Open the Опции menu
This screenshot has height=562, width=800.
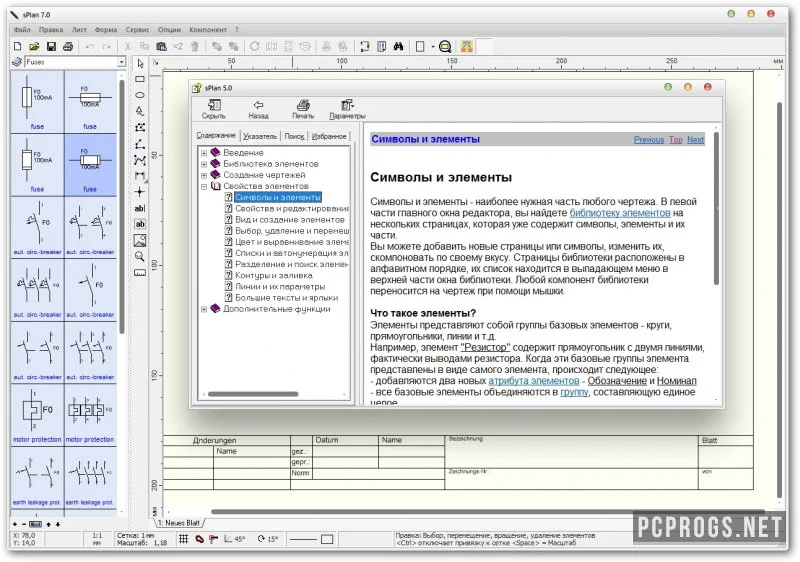click(169, 30)
